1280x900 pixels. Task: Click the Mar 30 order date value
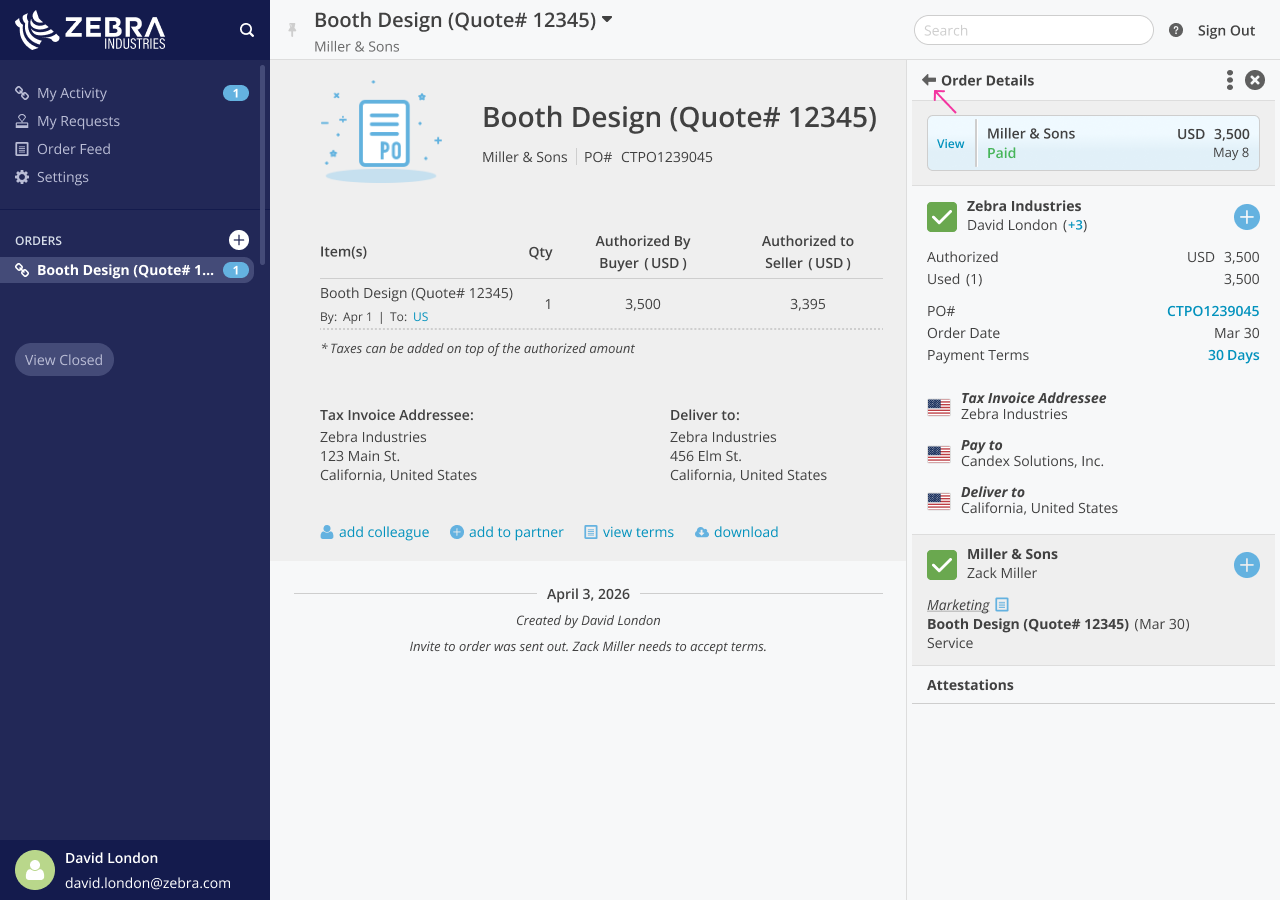1237,333
